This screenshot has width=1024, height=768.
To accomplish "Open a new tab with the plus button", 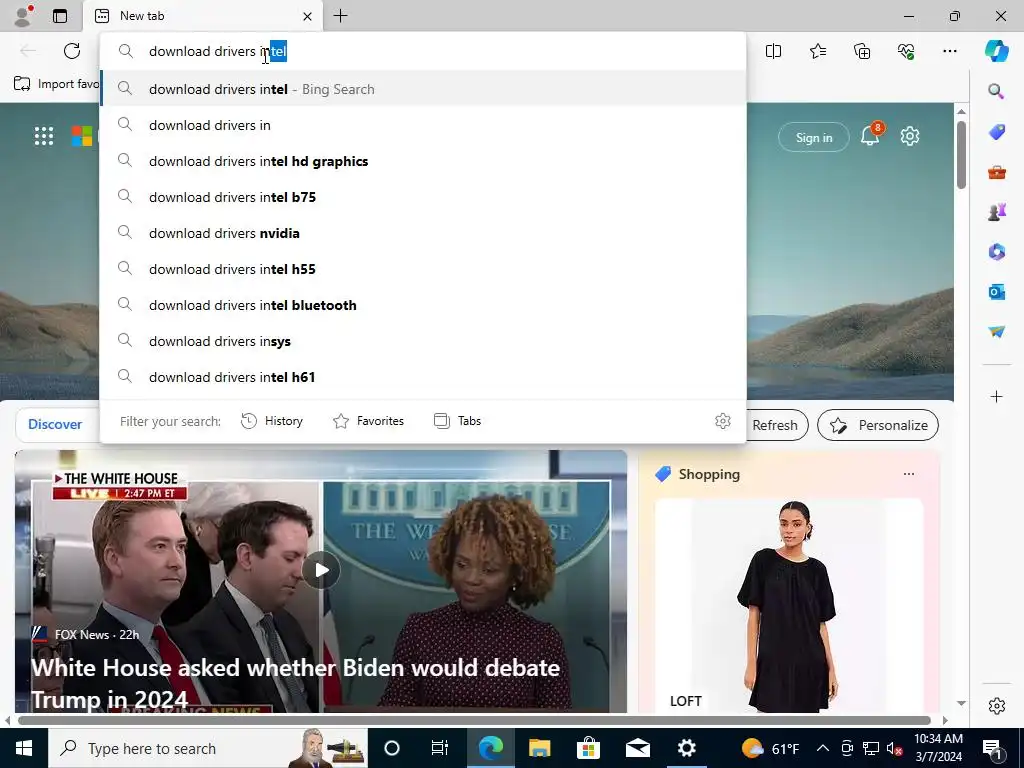I will coord(340,16).
